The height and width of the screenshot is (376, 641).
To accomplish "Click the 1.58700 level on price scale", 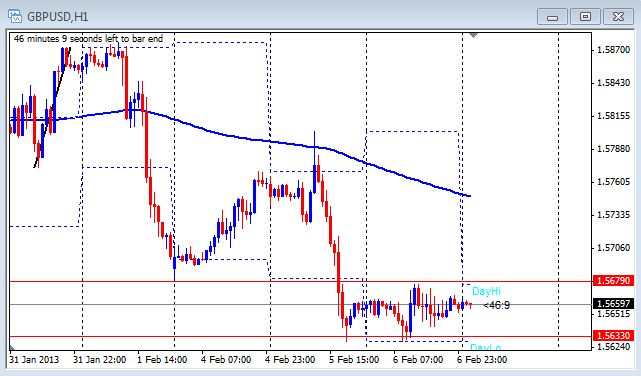I will (x=614, y=50).
